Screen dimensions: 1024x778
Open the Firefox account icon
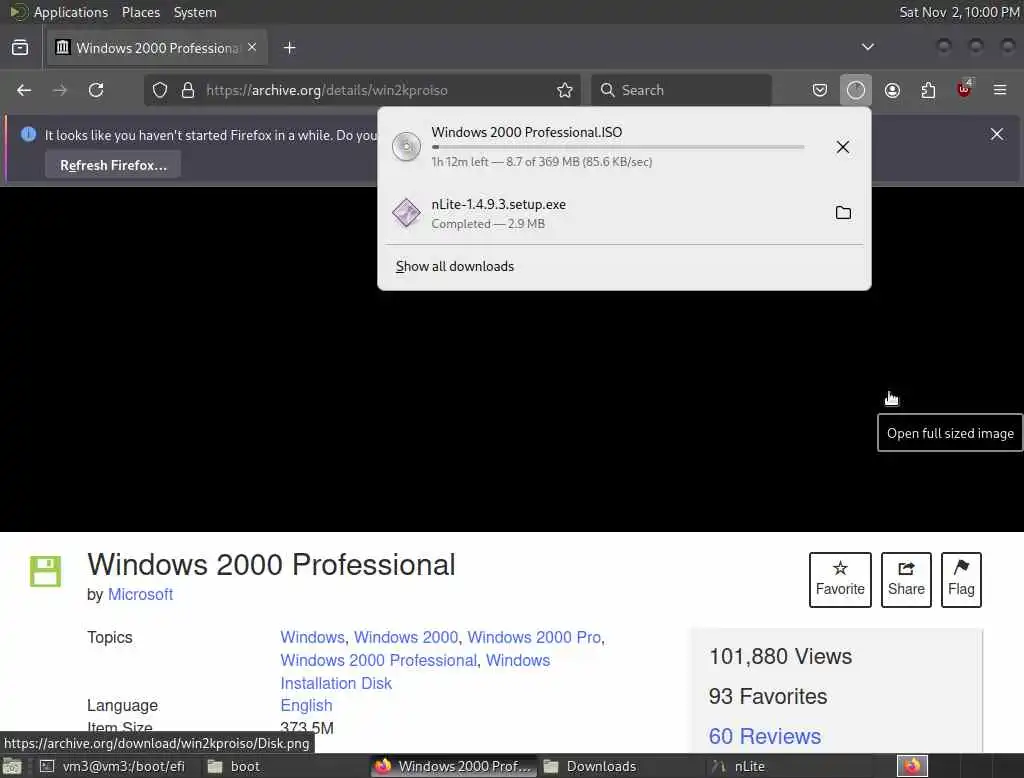(x=892, y=90)
